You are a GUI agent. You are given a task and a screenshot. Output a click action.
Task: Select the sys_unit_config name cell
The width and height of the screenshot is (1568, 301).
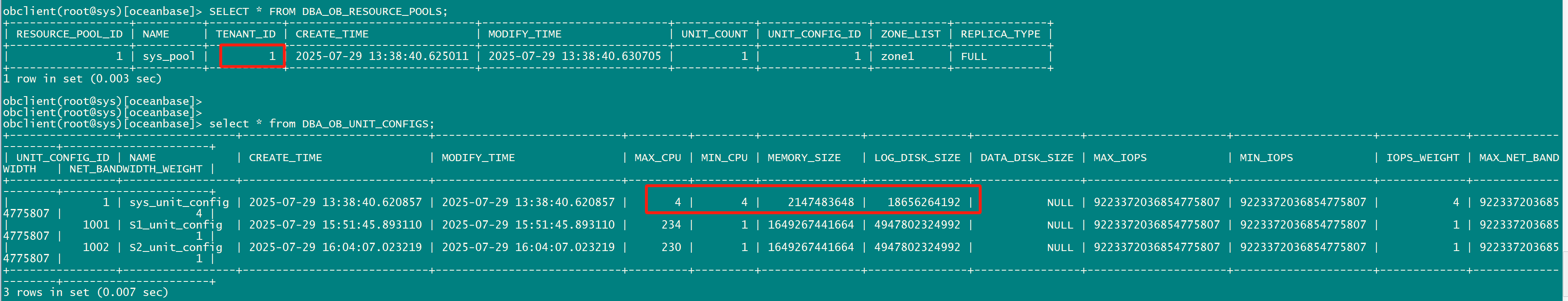(x=180, y=202)
